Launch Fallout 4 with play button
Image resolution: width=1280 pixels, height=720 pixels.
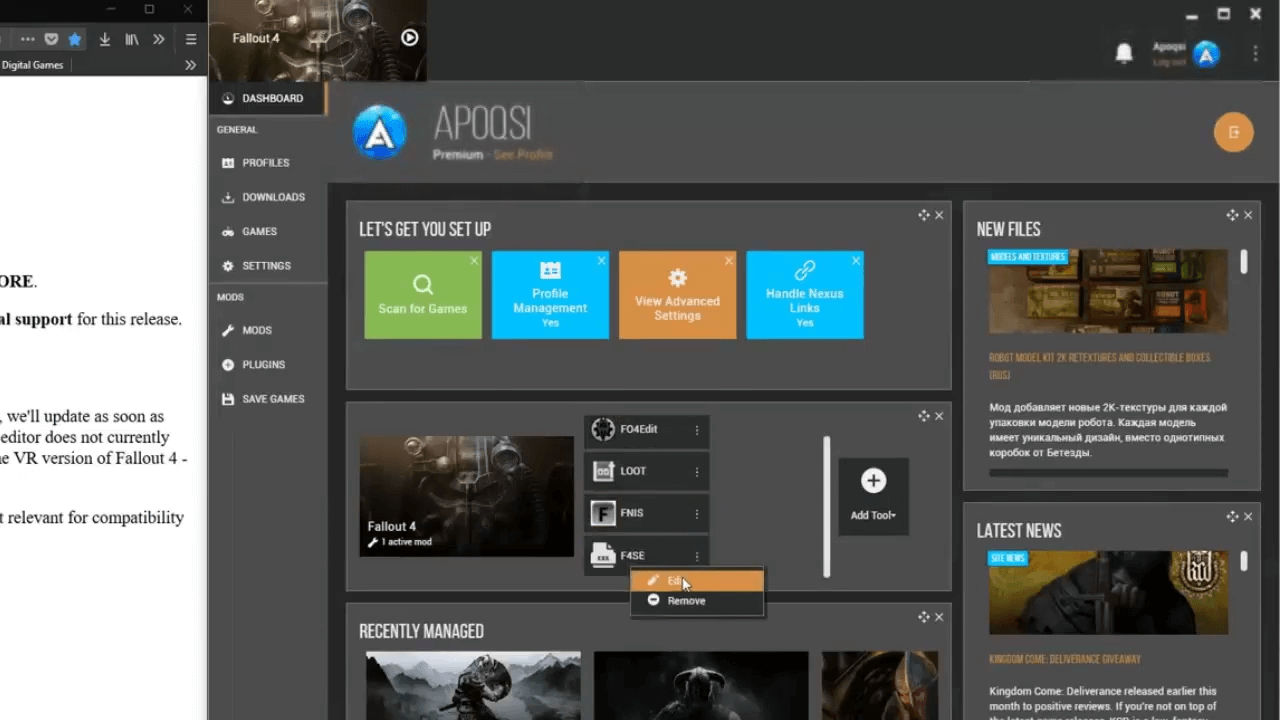(409, 37)
